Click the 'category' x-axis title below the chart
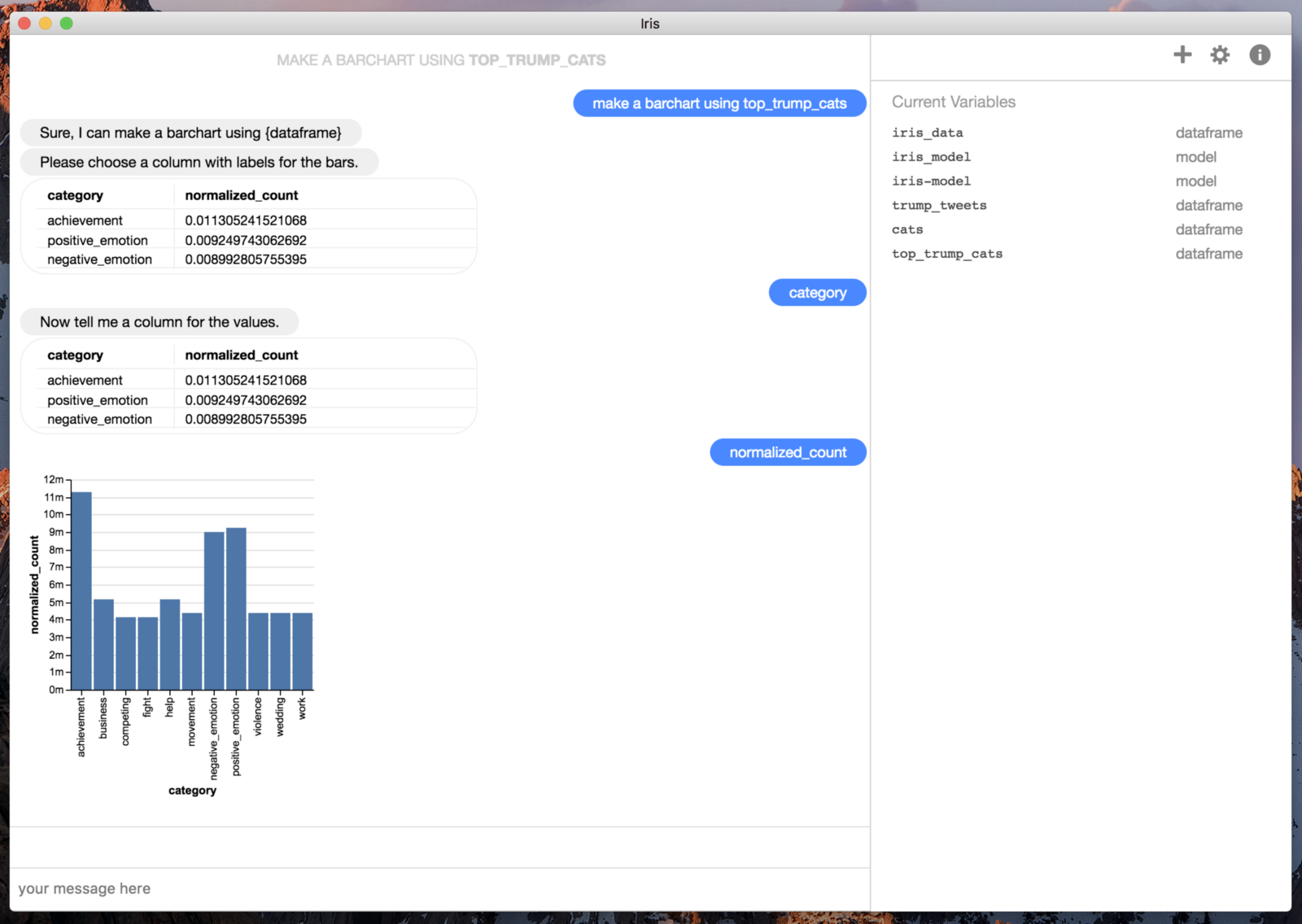The height and width of the screenshot is (924, 1302). [x=192, y=791]
